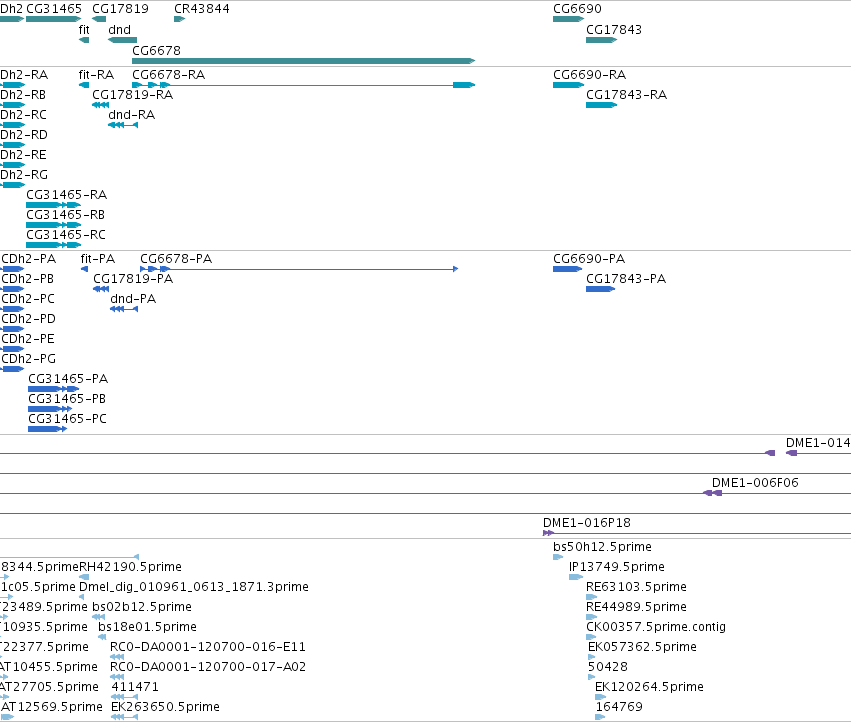Select EST IP13749.5prime
Image resolution: width=851 pixels, height=722 pixels.
(575, 577)
